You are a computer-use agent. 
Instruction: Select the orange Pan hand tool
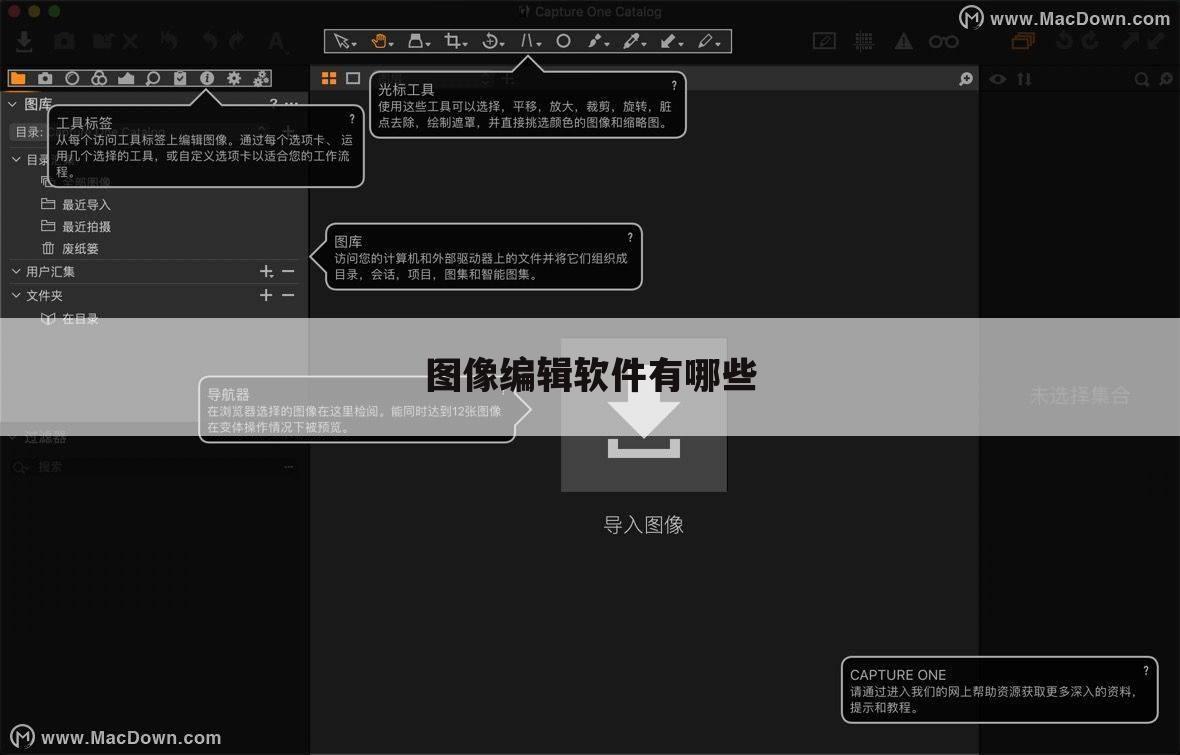click(379, 41)
